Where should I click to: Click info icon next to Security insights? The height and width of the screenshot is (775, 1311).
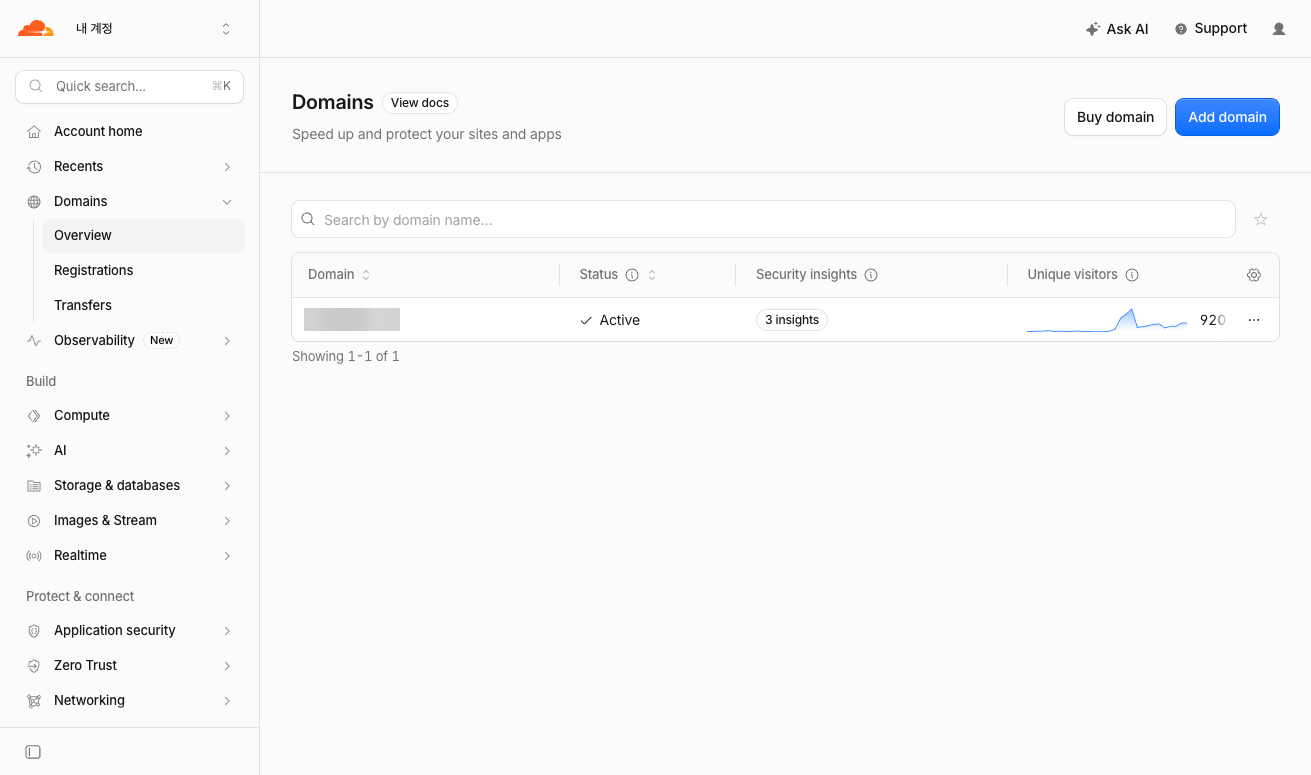[x=871, y=275]
